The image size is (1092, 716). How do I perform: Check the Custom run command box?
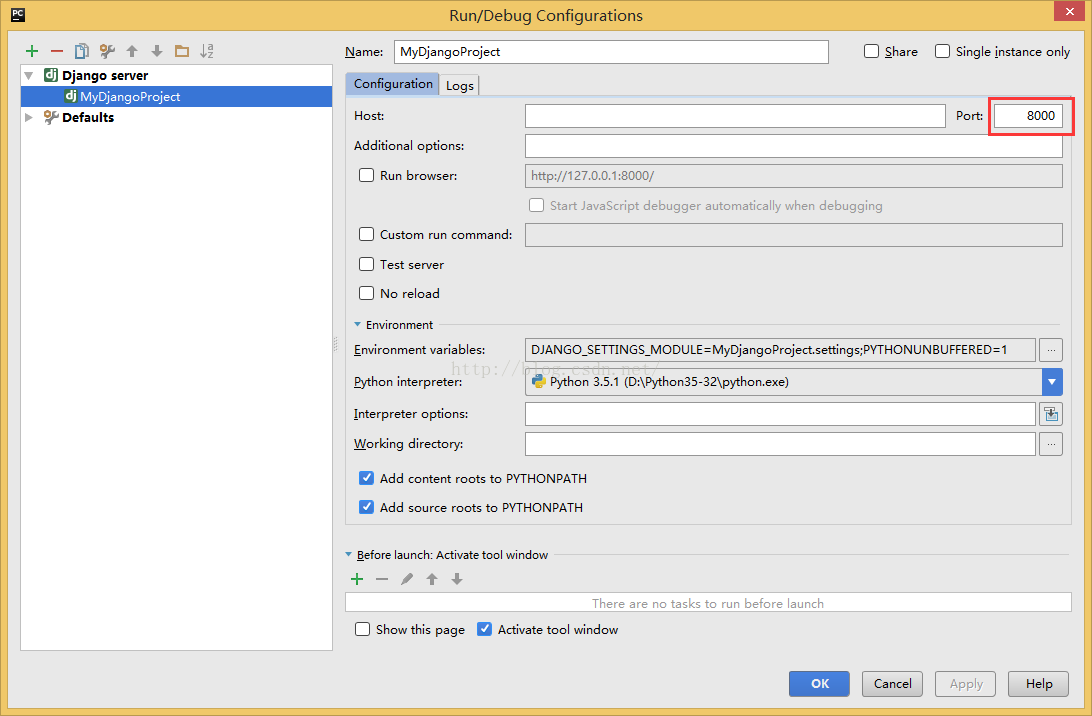point(366,234)
